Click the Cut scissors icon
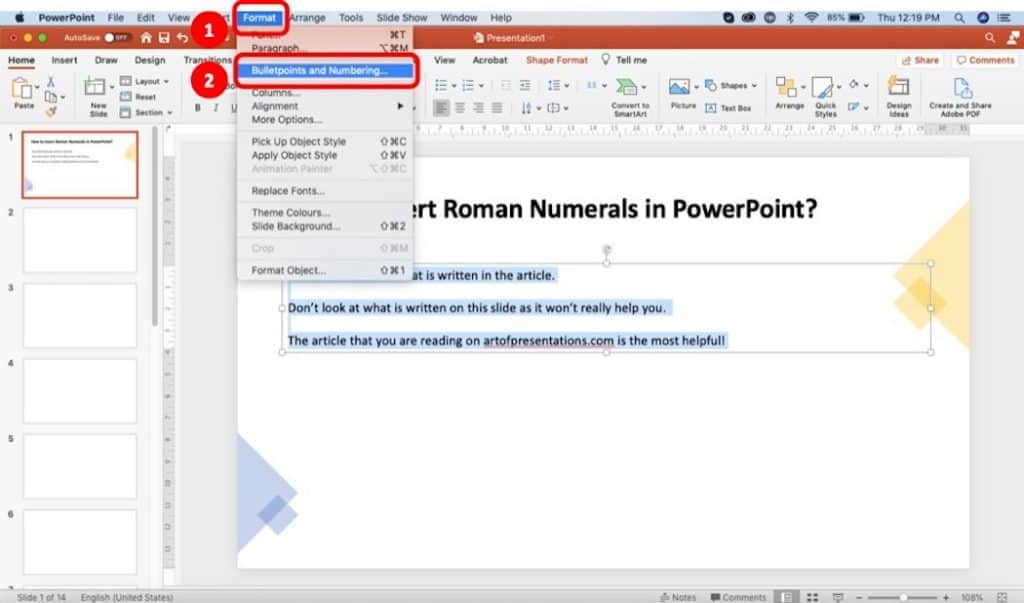 coord(50,82)
